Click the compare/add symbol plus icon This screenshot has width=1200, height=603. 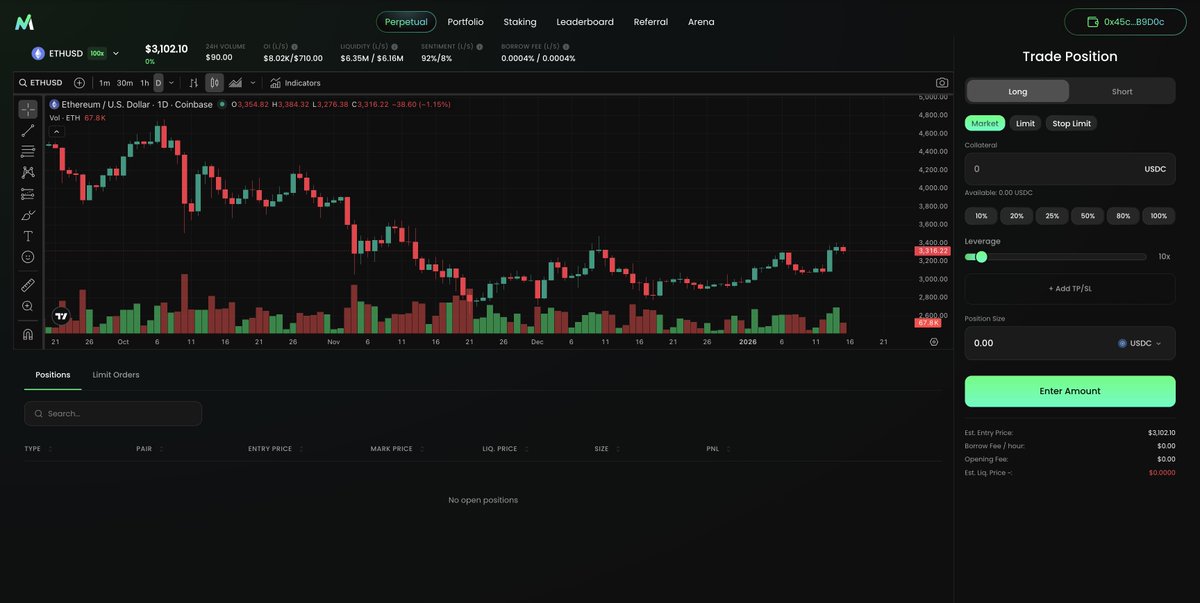pyautogui.click(x=79, y=83)
